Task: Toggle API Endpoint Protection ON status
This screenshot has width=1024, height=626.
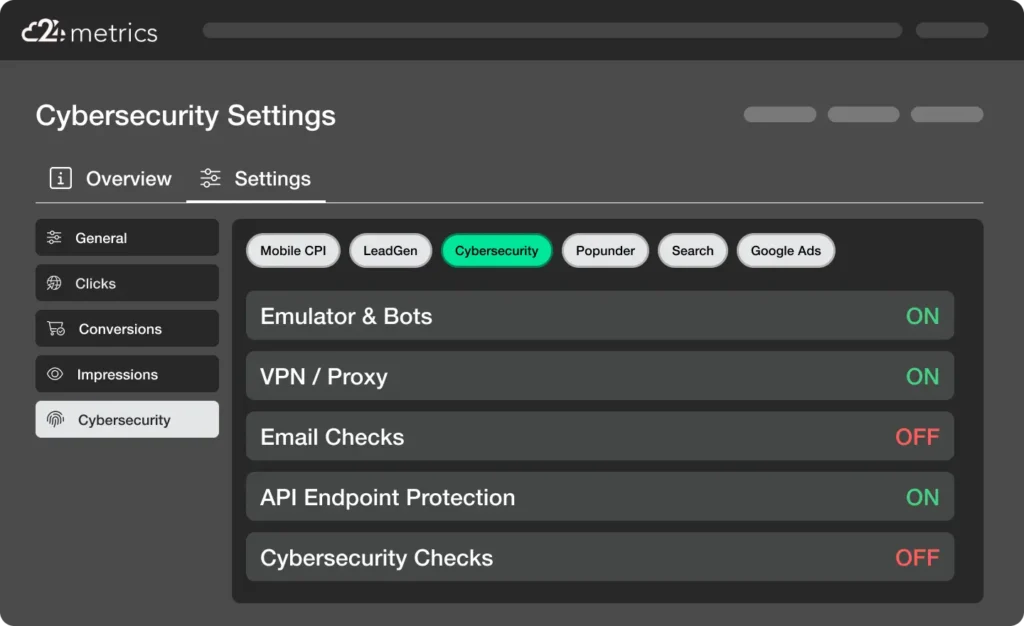Action: click(x=922, y=497)
